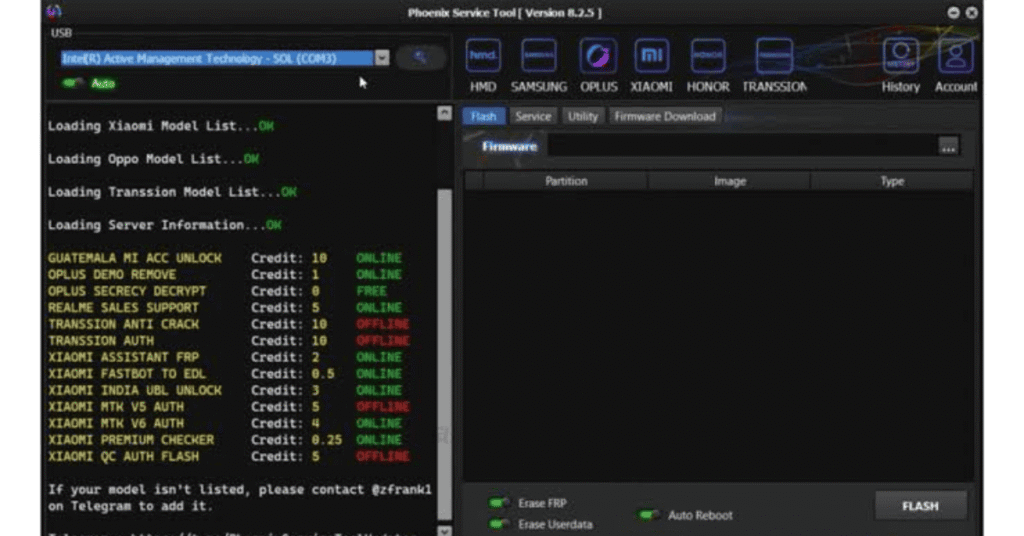Click the @zfrank1 Telegram contact text
Viewport: 1024px width, 536px height.
point(402,490)
